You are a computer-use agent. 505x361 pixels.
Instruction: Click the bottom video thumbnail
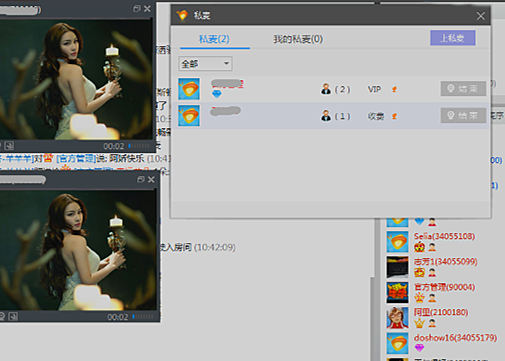coord(78,250)
